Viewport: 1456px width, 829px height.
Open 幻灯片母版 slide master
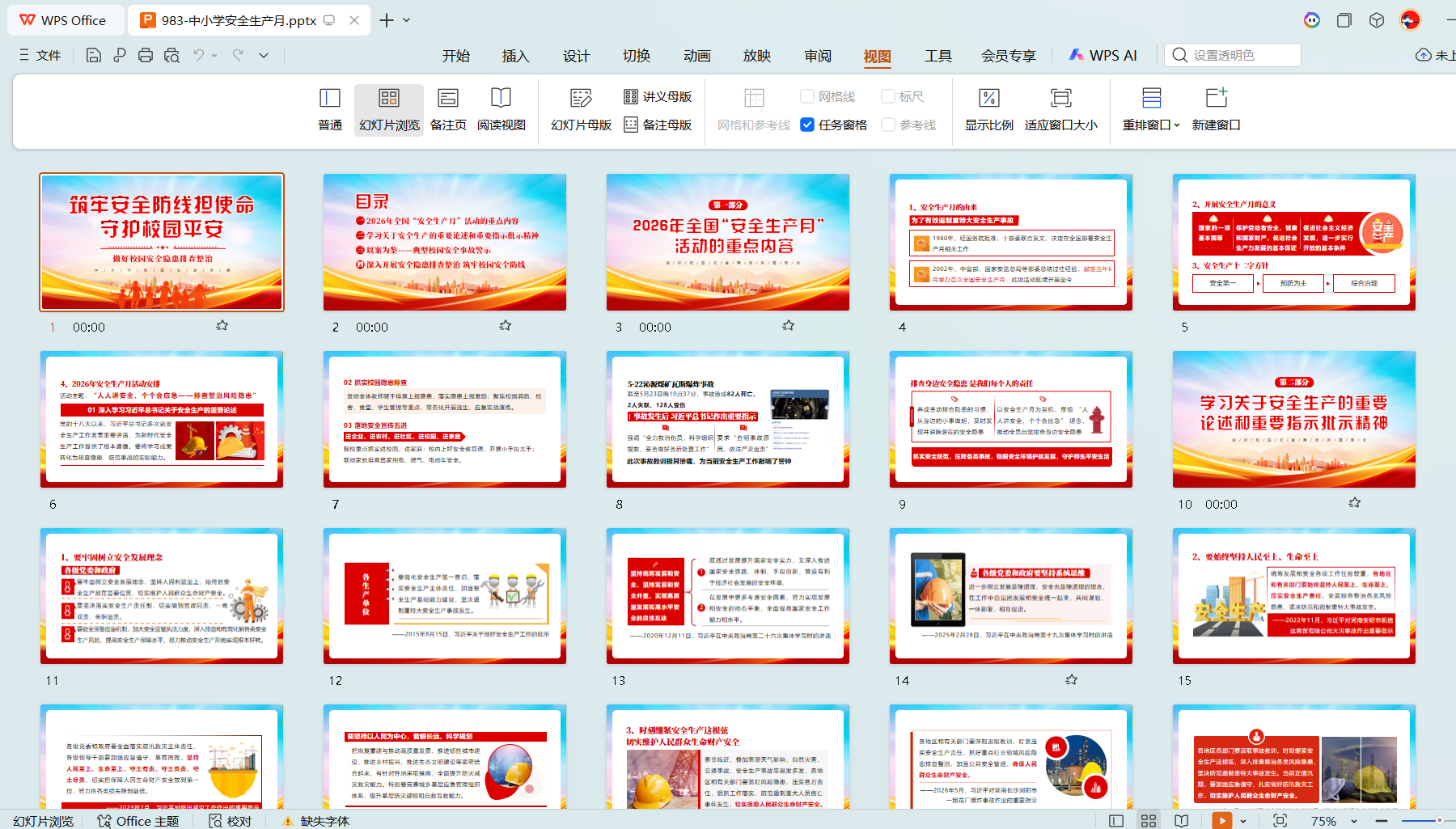click(581, 109)
